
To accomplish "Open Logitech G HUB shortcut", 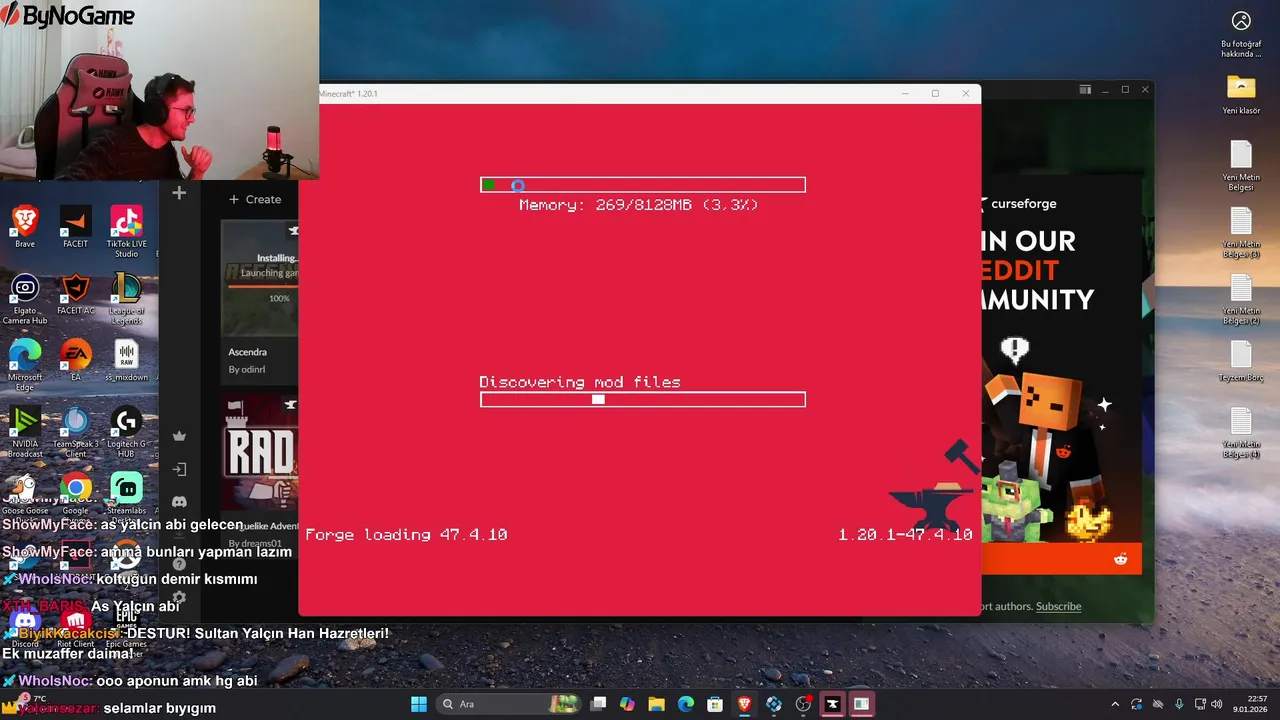I will pos(126,433).
